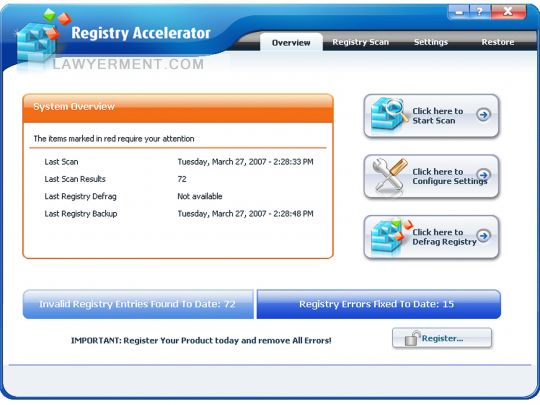Screen dimensions: 540x405
Task: Click the arrow on Configure Settings
Action: pos(484,175)
